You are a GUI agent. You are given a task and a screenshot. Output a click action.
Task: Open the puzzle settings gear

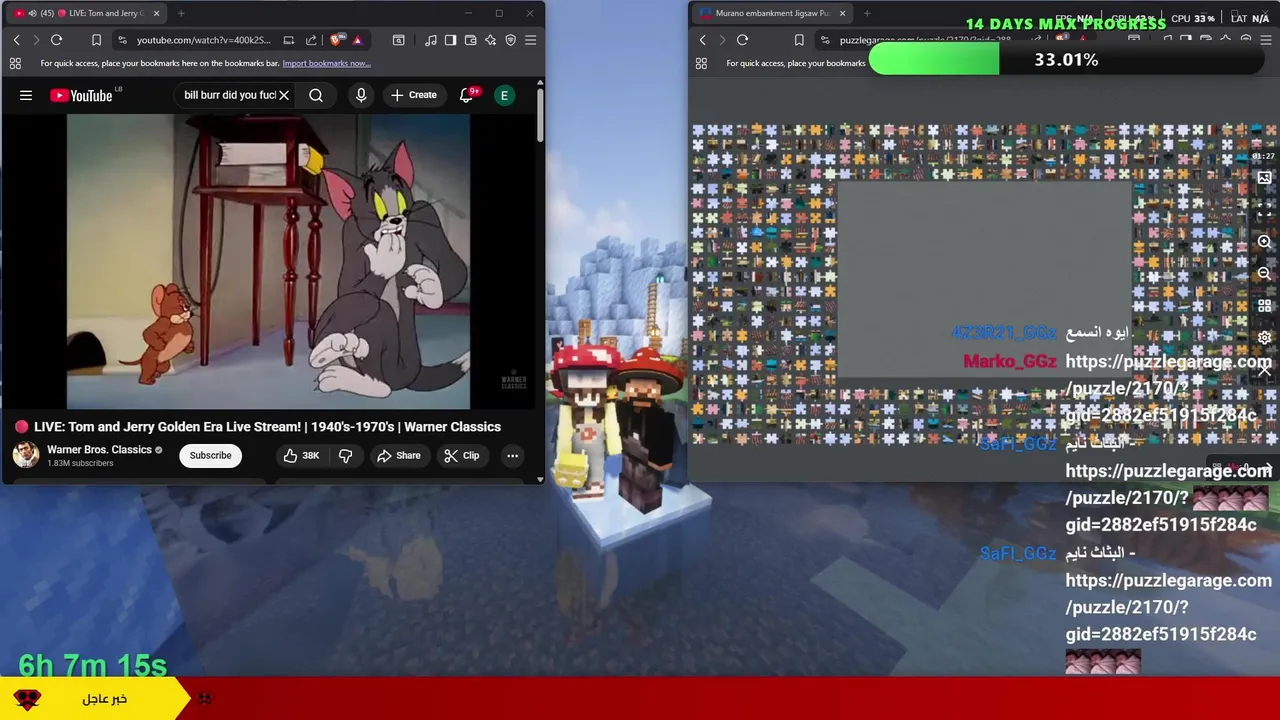point(1264,338)
